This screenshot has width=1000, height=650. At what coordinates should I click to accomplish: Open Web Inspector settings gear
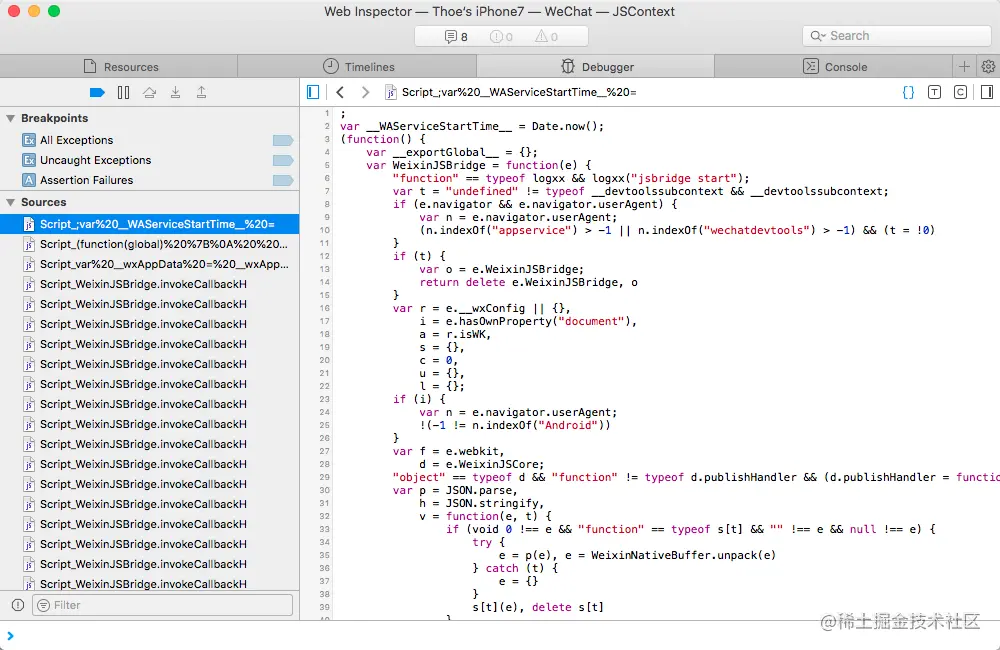click(x=988, y=67)
